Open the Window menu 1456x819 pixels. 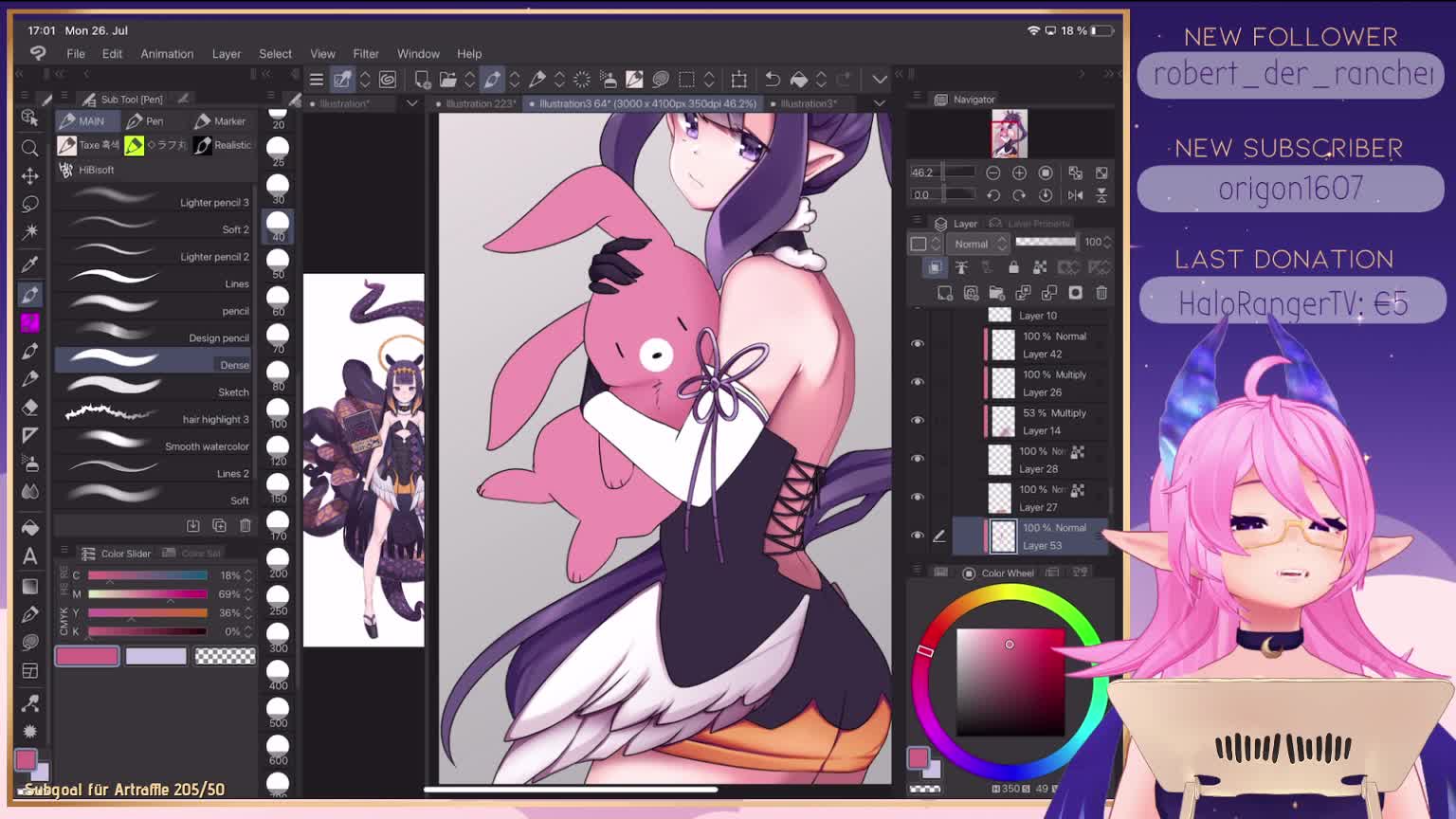pos(418,54)
